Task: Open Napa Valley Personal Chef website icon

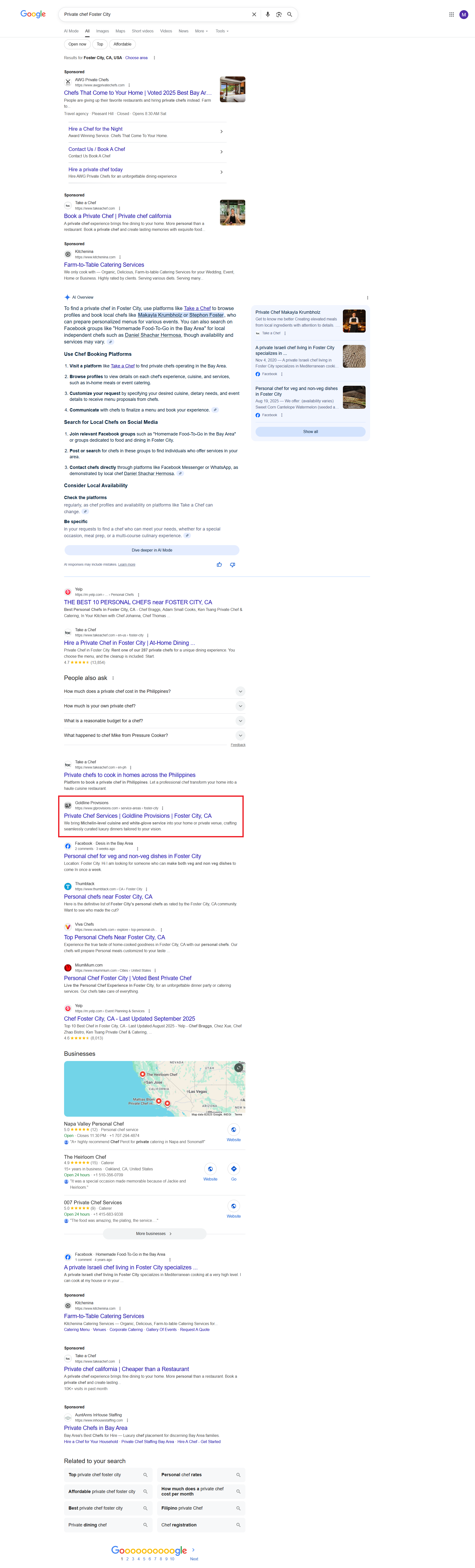Action: (x=233, y=1130)
